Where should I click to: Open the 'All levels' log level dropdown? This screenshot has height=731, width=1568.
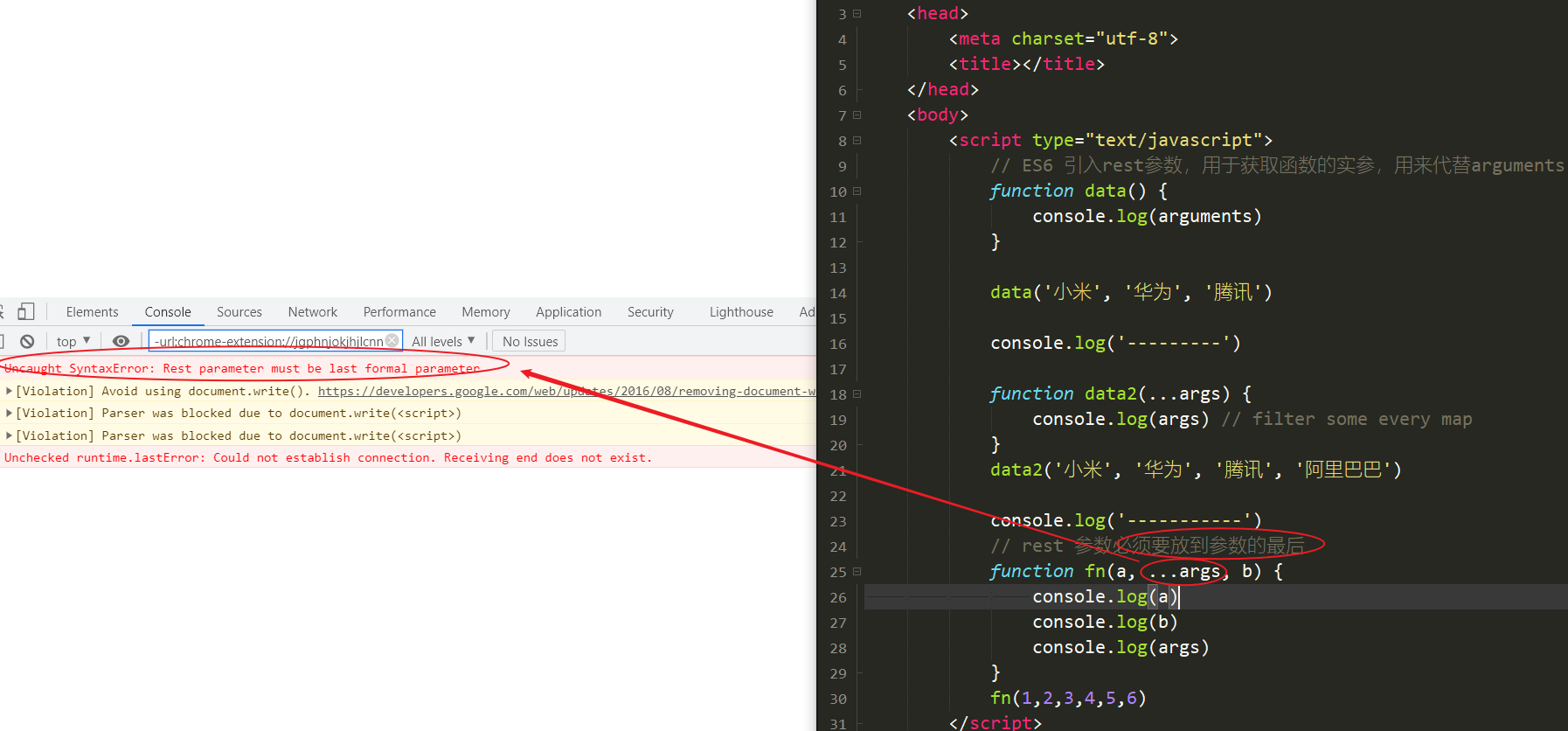click(443, 341)
